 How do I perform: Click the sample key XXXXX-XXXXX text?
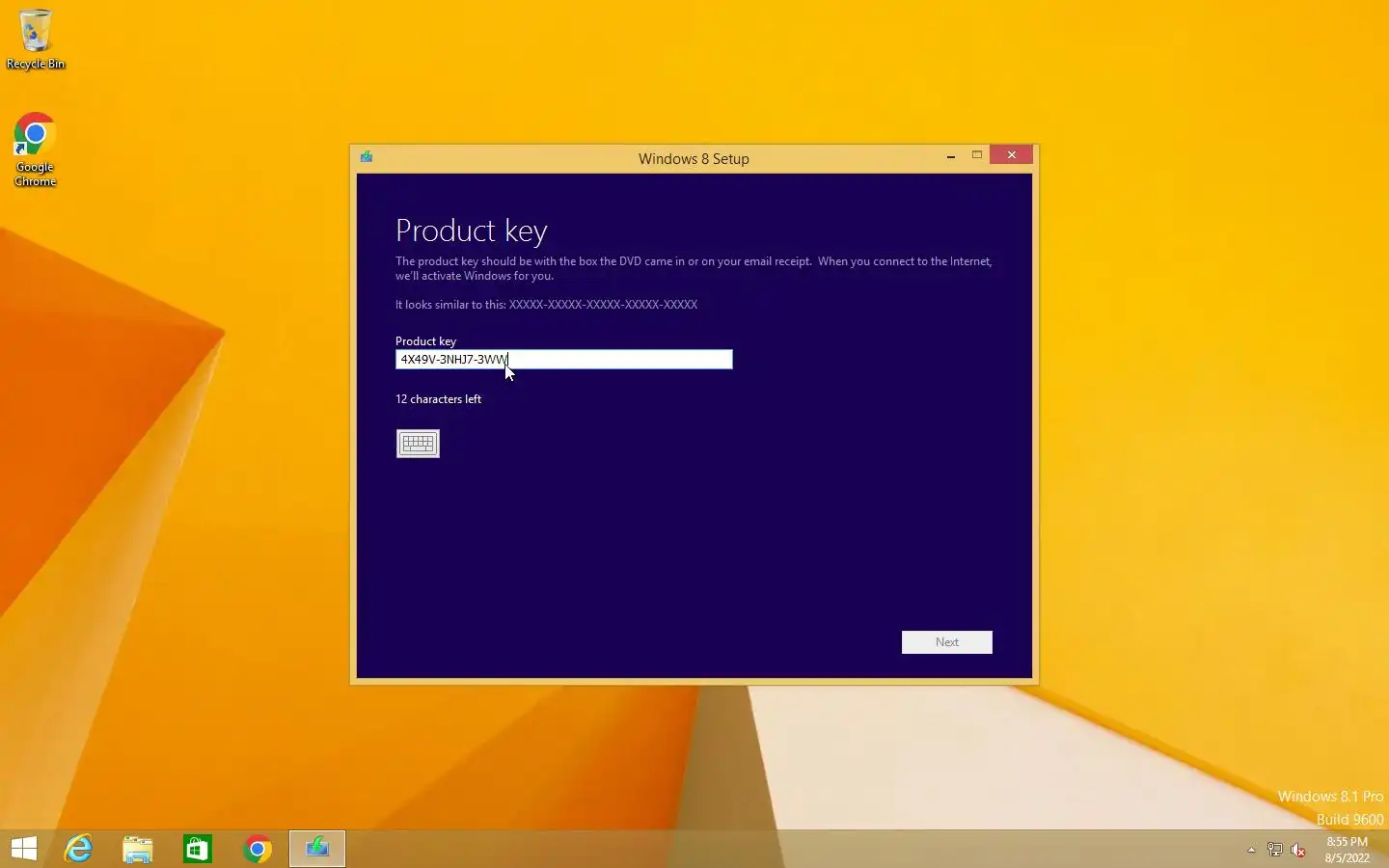pos(603,305)
